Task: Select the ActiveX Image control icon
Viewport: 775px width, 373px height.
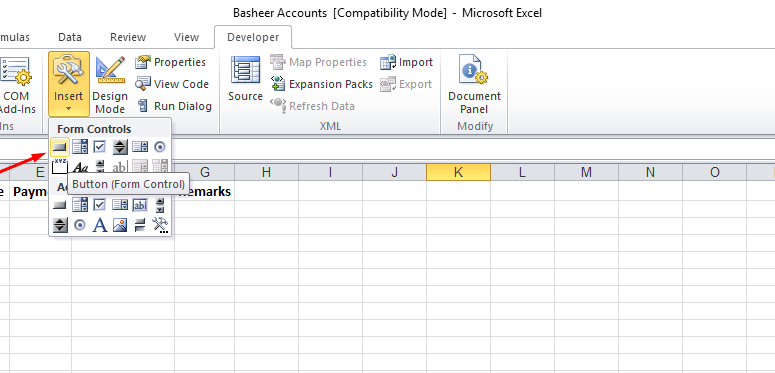Action: (x=120, y=225)
